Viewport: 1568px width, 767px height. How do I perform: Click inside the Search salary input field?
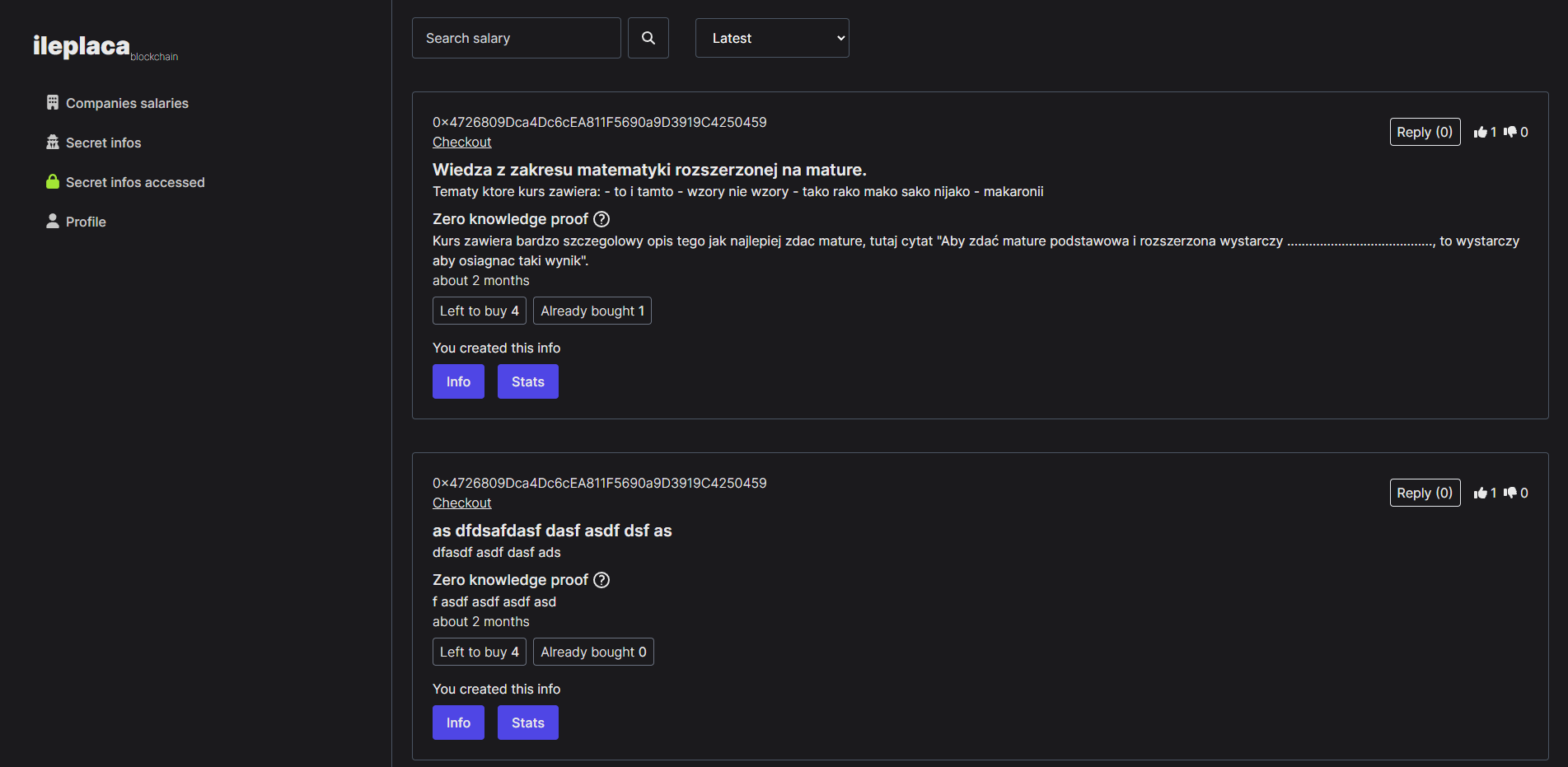click(516, 37)
